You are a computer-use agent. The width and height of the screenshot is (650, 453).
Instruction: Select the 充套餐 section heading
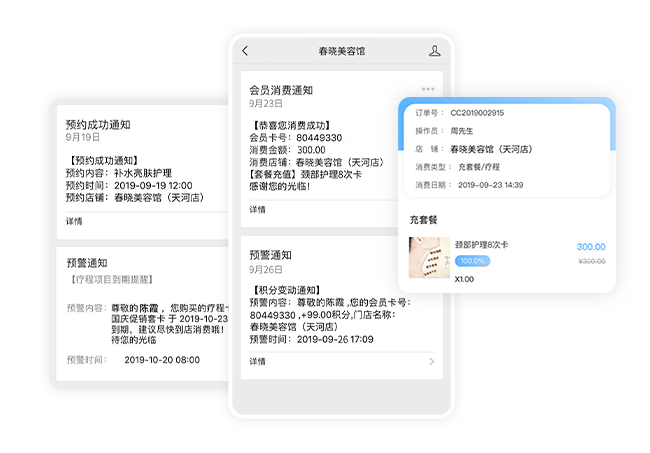[x=423, y=219]
